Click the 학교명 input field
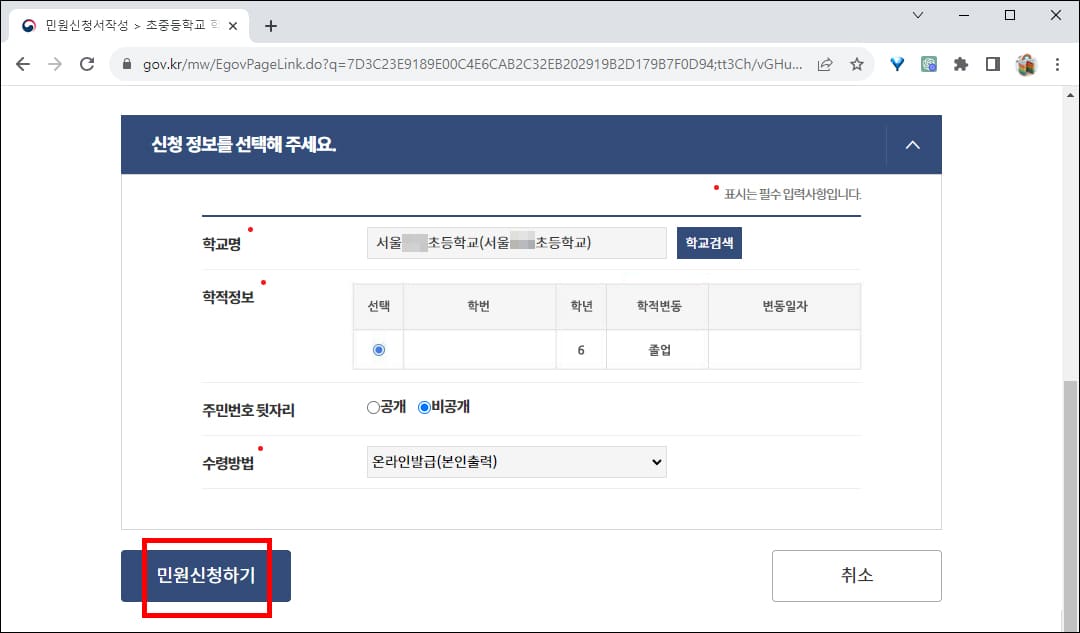Viewport: 1080px width, 633px height. (516, 242)
